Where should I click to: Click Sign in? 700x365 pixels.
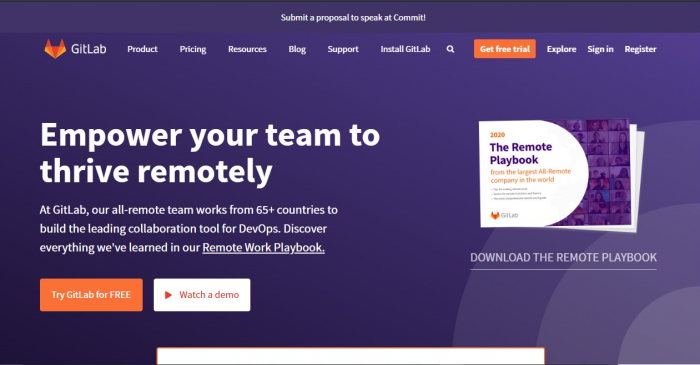click(x=600, y=49)
